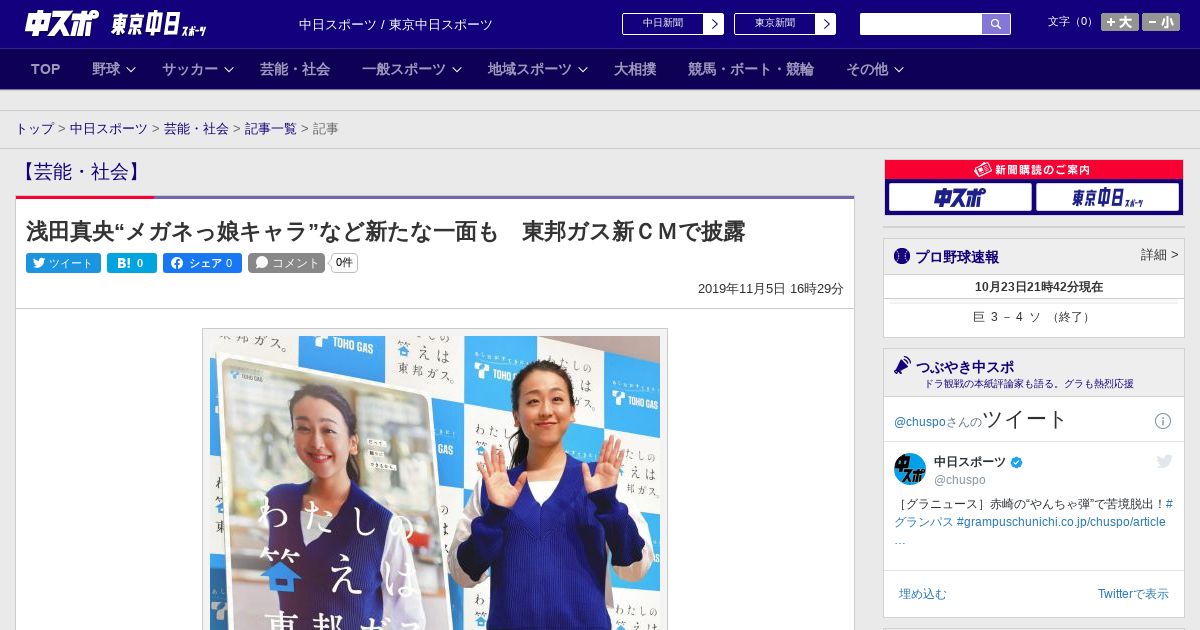Share article with Twitter ツイート button

tap(63, 263)
